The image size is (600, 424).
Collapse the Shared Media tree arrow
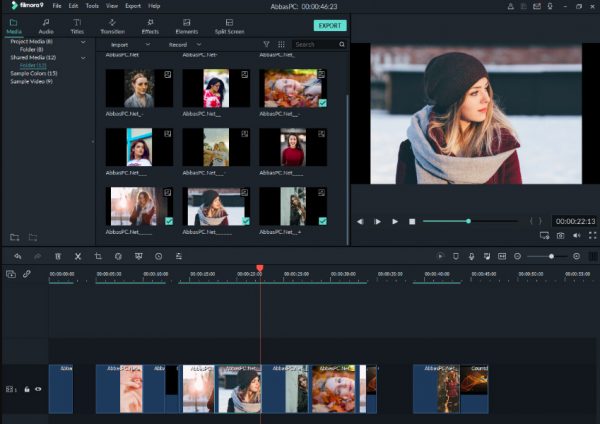click(x=83, y=58)
